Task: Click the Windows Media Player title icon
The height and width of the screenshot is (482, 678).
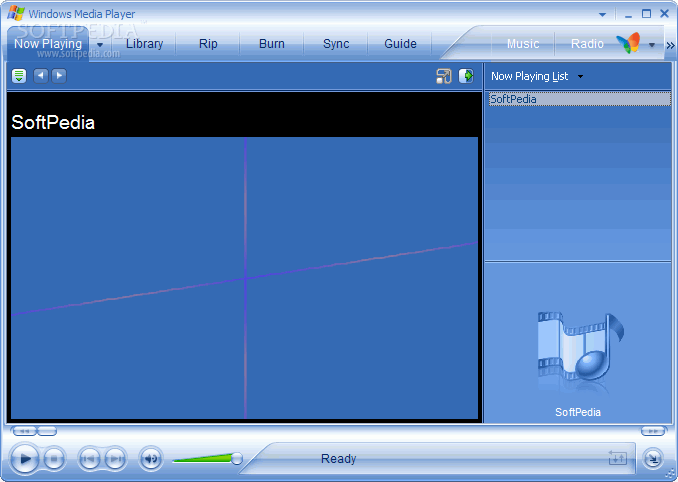Action: point(16,13)
